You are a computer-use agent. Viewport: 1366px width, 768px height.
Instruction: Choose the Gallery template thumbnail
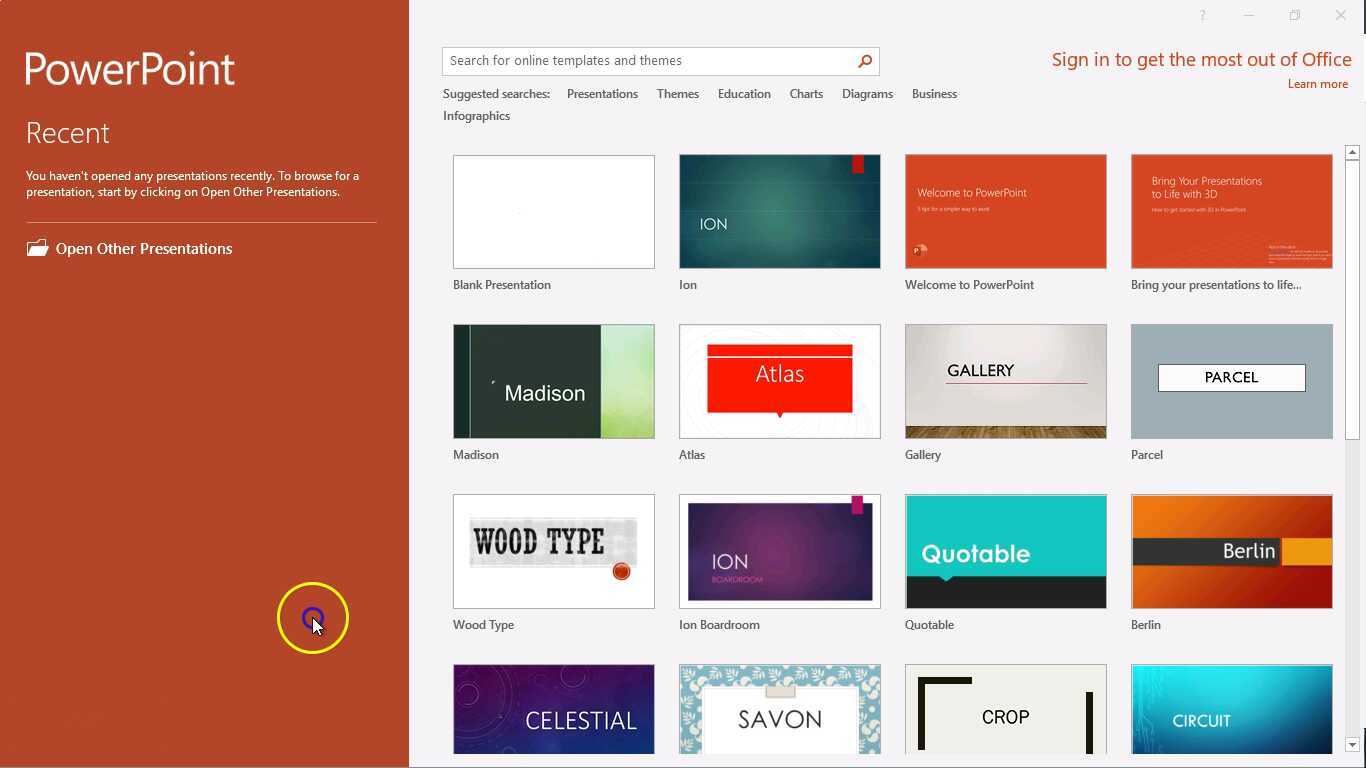pyautogui.click(x=1006, y=381)
